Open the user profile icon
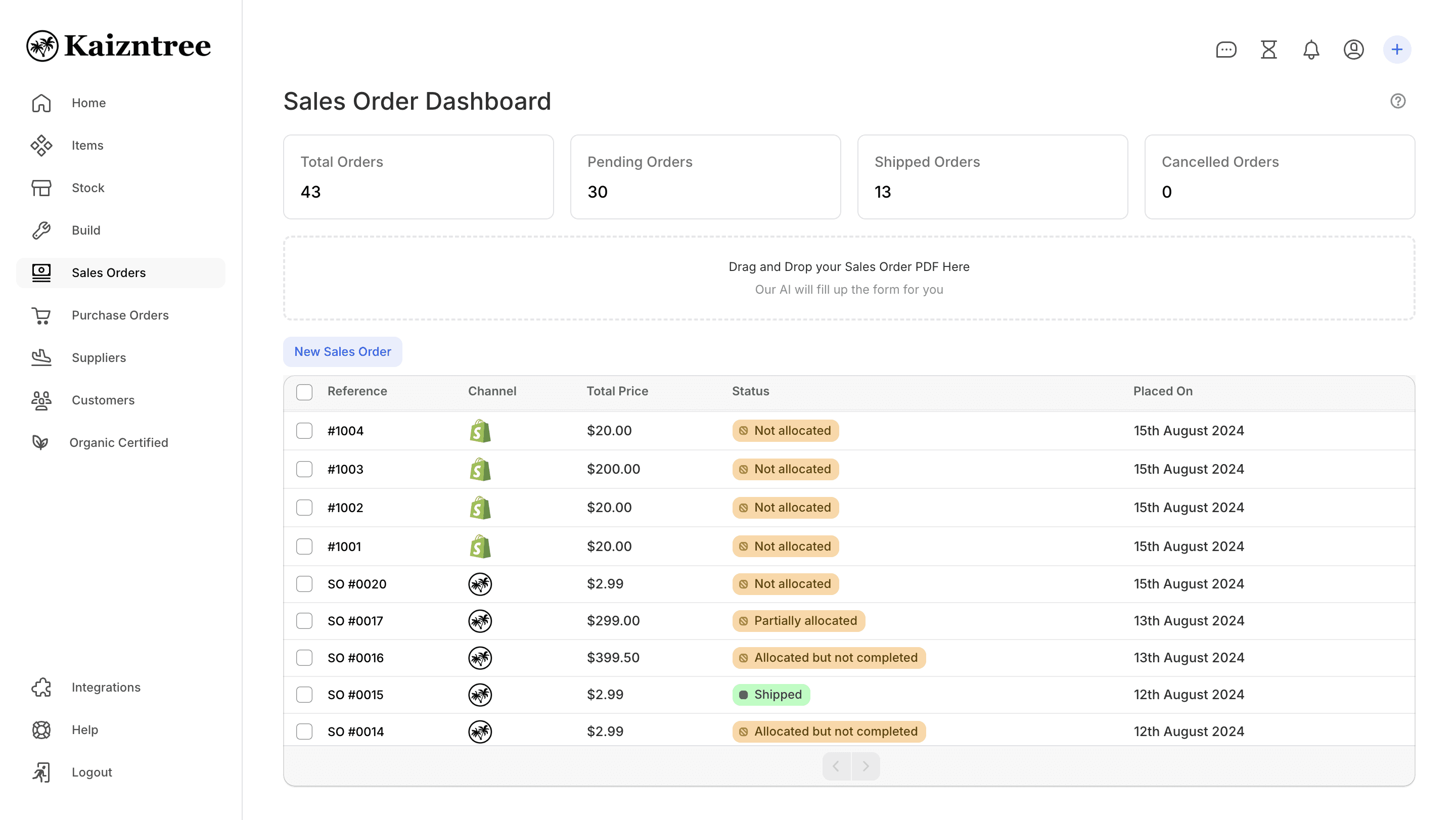 click(1353, 50)
